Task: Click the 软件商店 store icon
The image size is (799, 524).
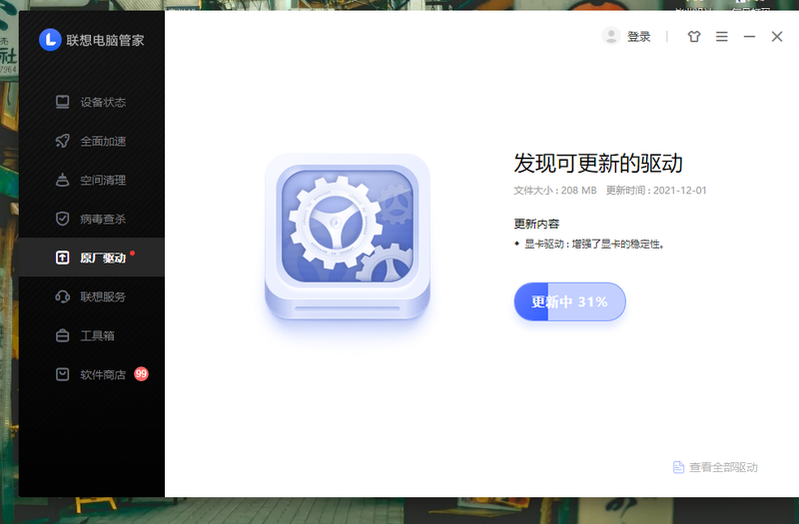Action: click(x=62, y=375)
